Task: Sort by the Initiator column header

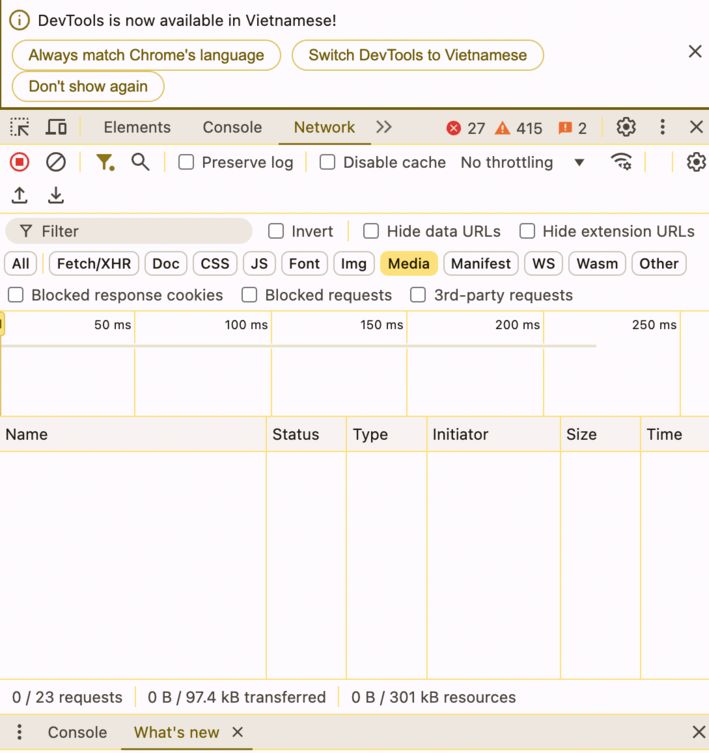Action: [493, 434]
